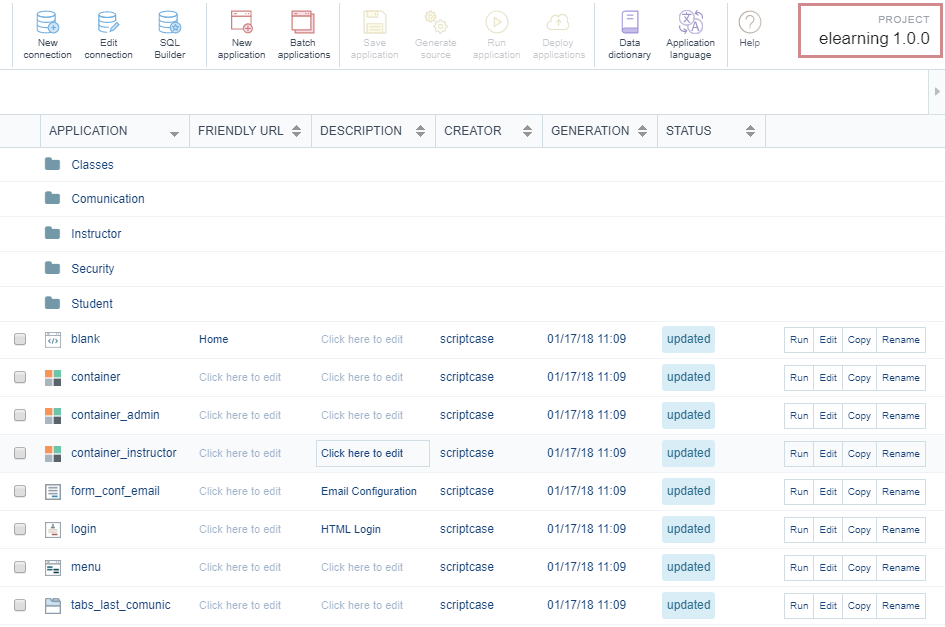Image resolution: width=945 pixels, height=627 pixels.
Task: Open the Data dictionary
Action: coord(629,34)
